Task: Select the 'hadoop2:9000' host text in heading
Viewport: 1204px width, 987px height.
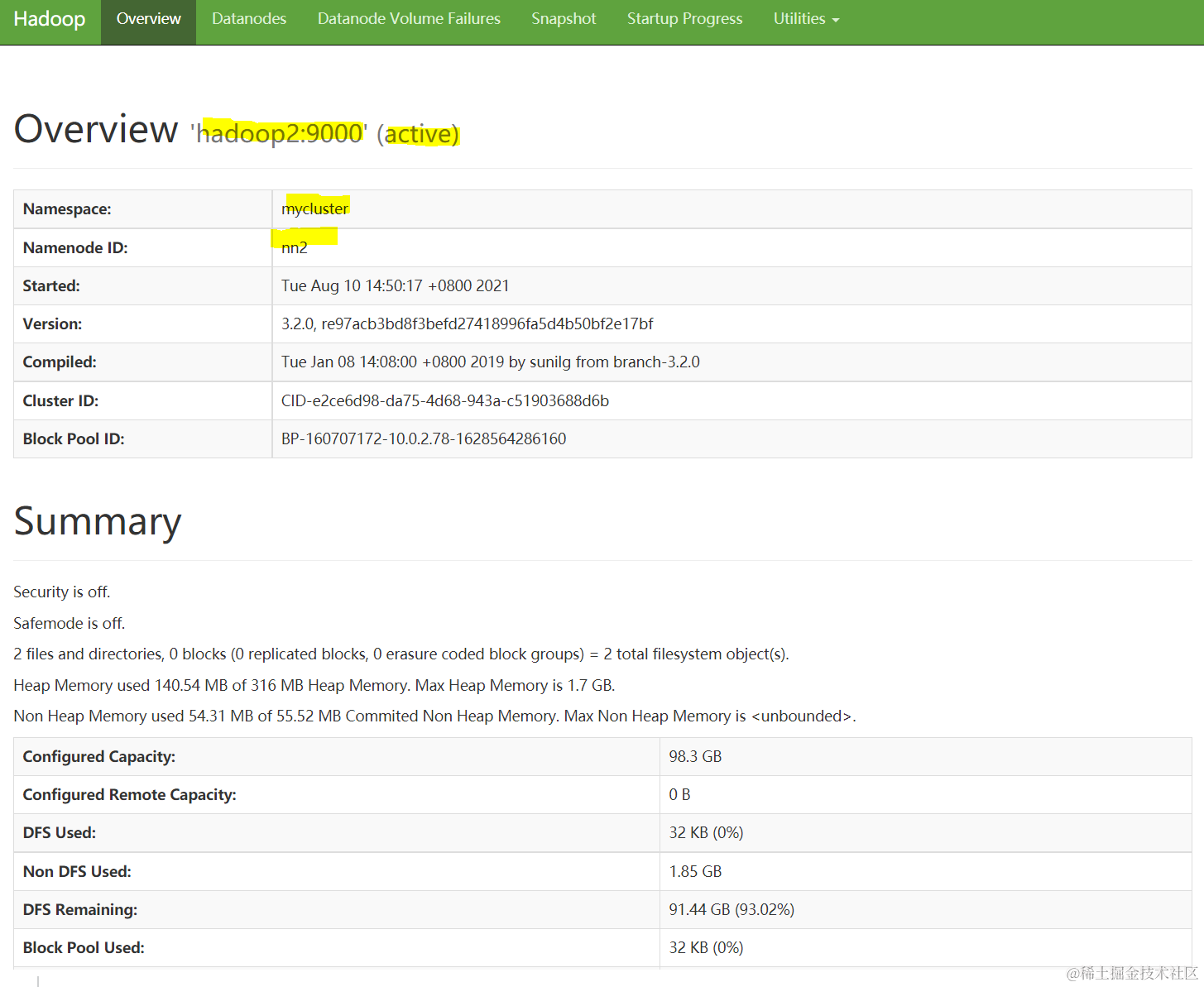Action: [279, 133]
